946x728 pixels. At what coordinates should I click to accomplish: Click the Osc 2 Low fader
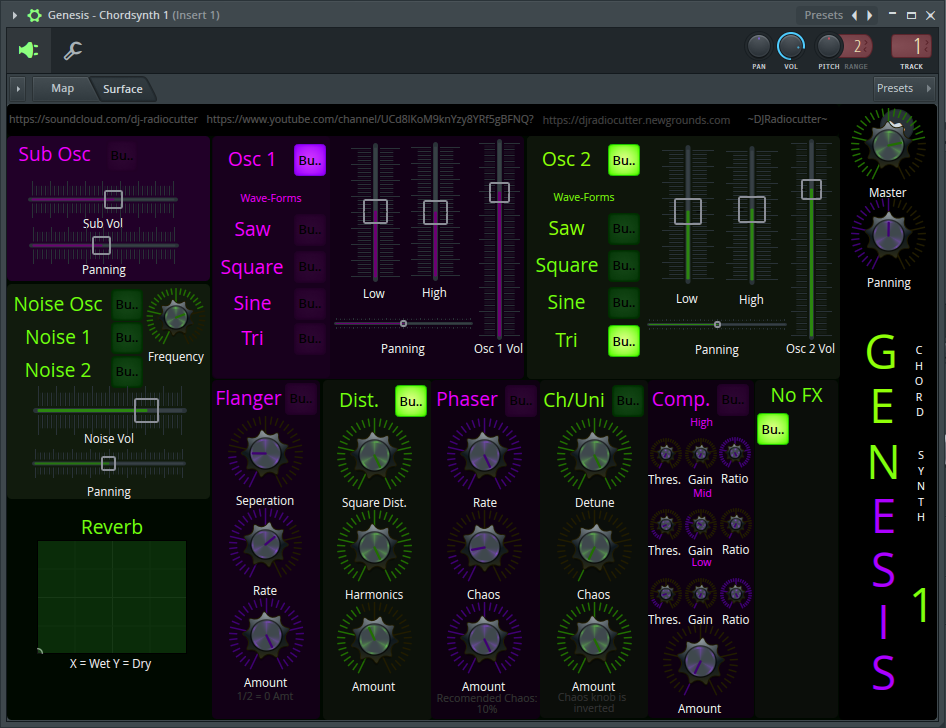point(688,211)
